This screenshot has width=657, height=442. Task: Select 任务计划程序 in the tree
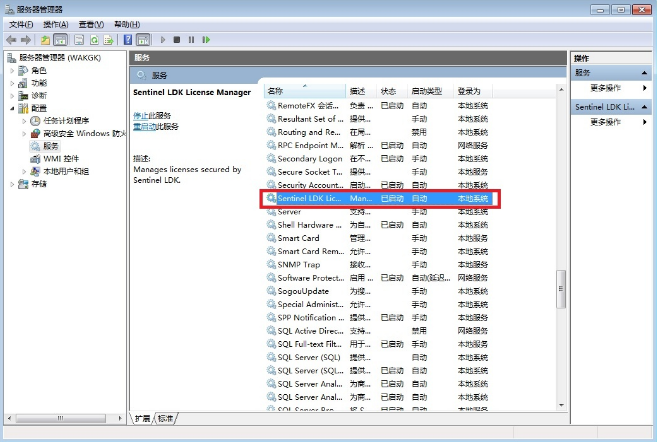coord(66,121)
